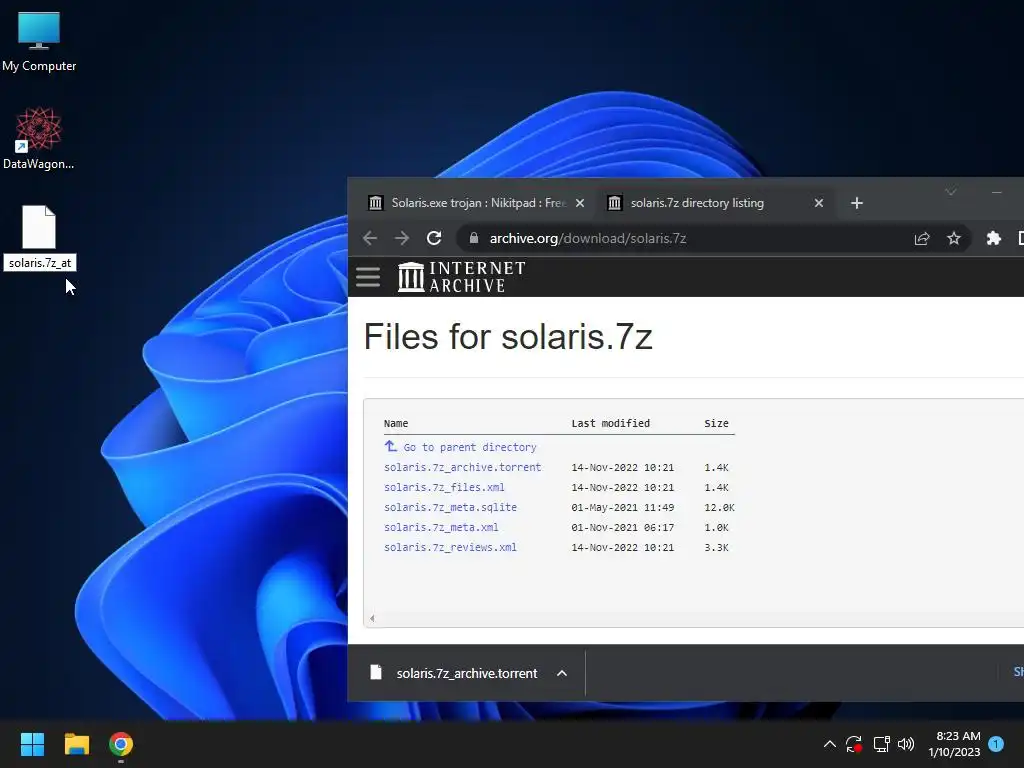The height and width of the screenshot is (768, 1024).
Task: Download solaris.7z_archive.torrent link
Action: [462, 468]
